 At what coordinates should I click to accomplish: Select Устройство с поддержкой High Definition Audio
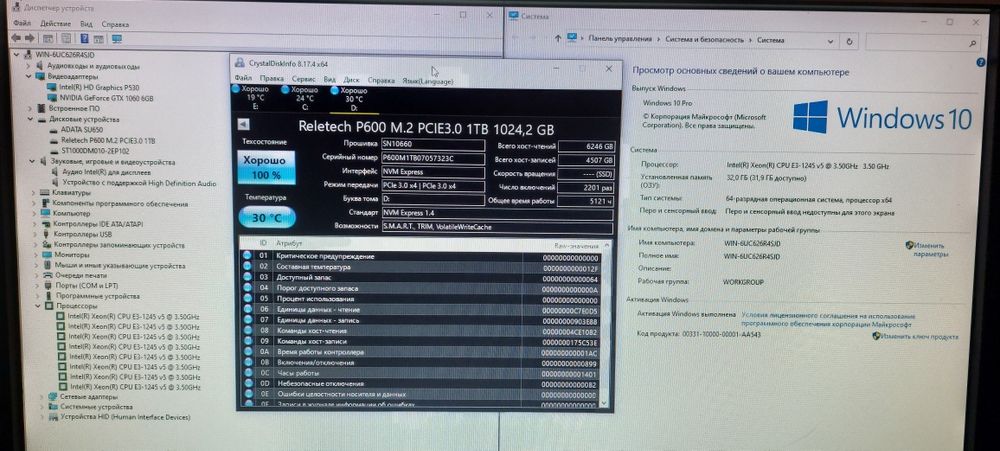139,184
